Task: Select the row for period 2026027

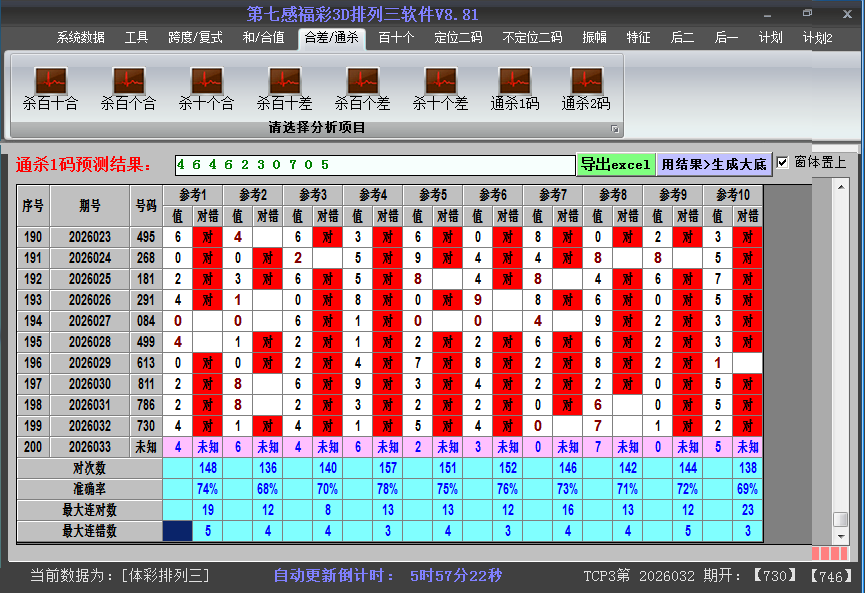Action: [91, 321]
